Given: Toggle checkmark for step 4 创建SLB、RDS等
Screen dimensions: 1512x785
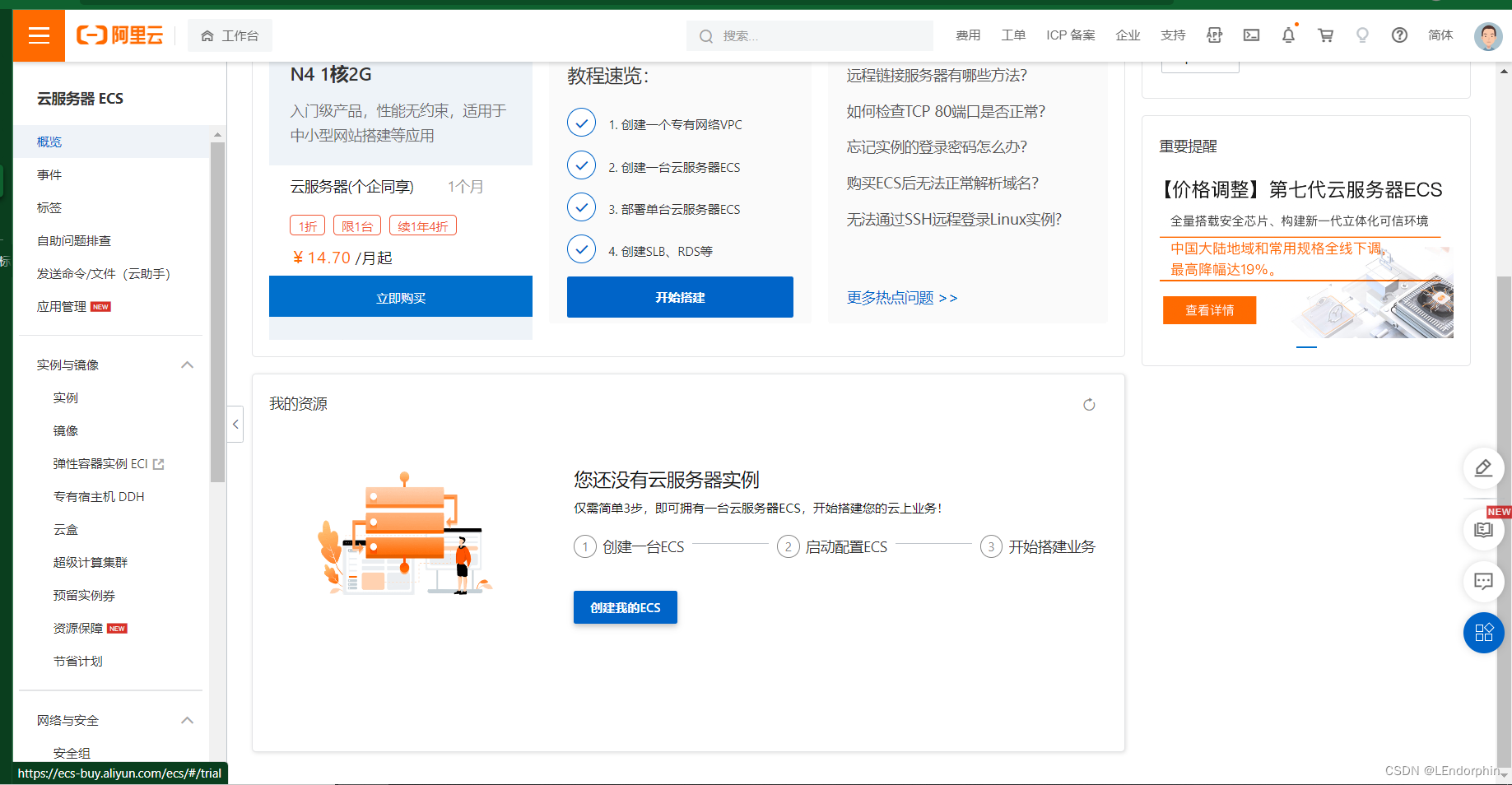Looking at the screenshot, I should (x=581, y=249).
